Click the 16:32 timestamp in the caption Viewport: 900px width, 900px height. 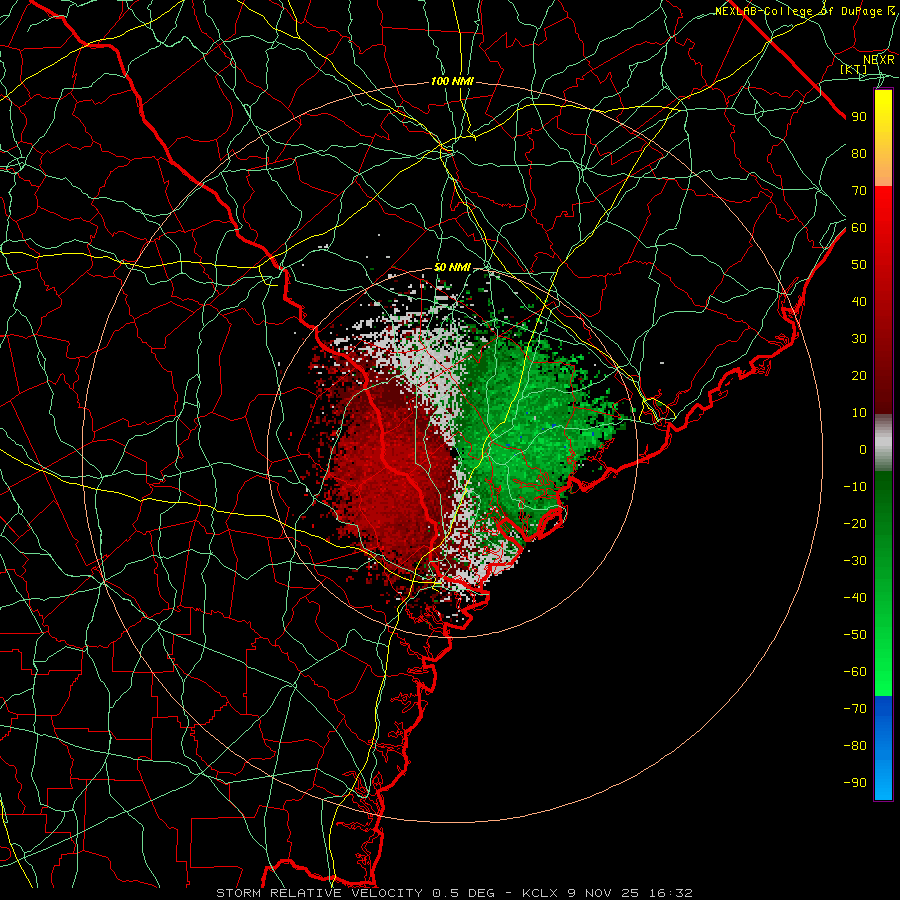(x=671, y=893)
